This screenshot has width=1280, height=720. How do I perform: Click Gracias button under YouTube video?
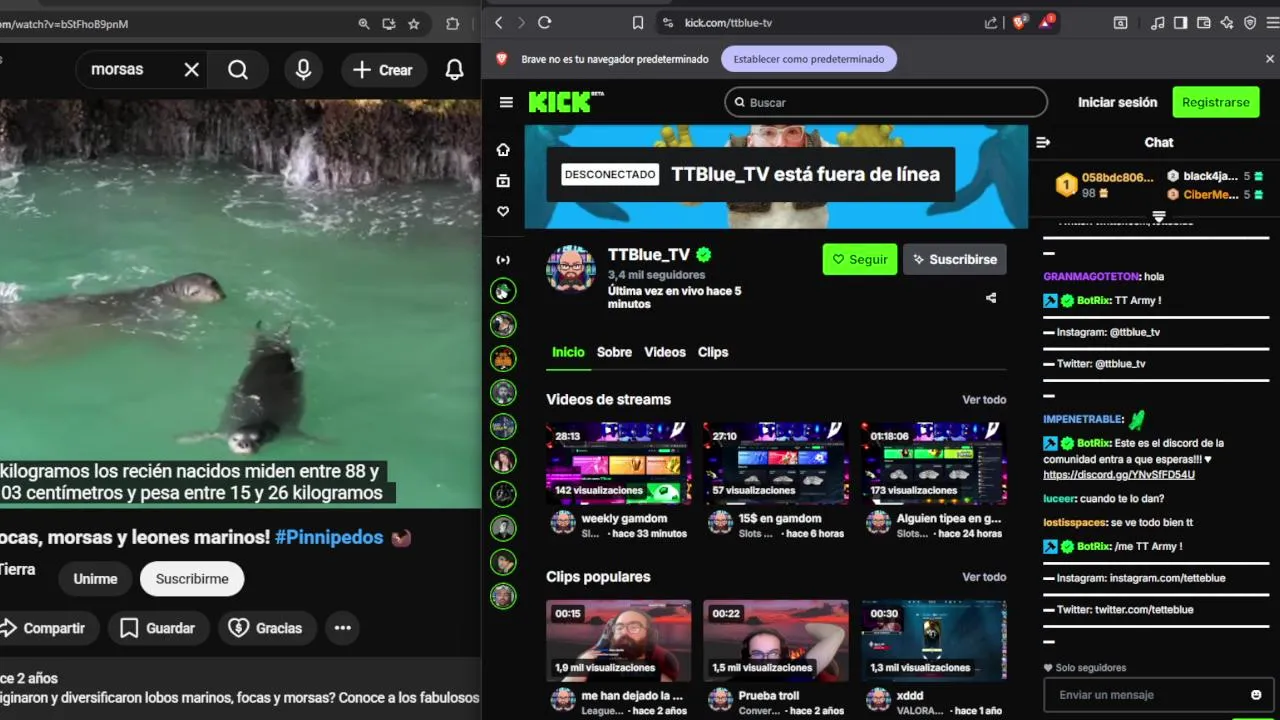[x=266, y=628]
